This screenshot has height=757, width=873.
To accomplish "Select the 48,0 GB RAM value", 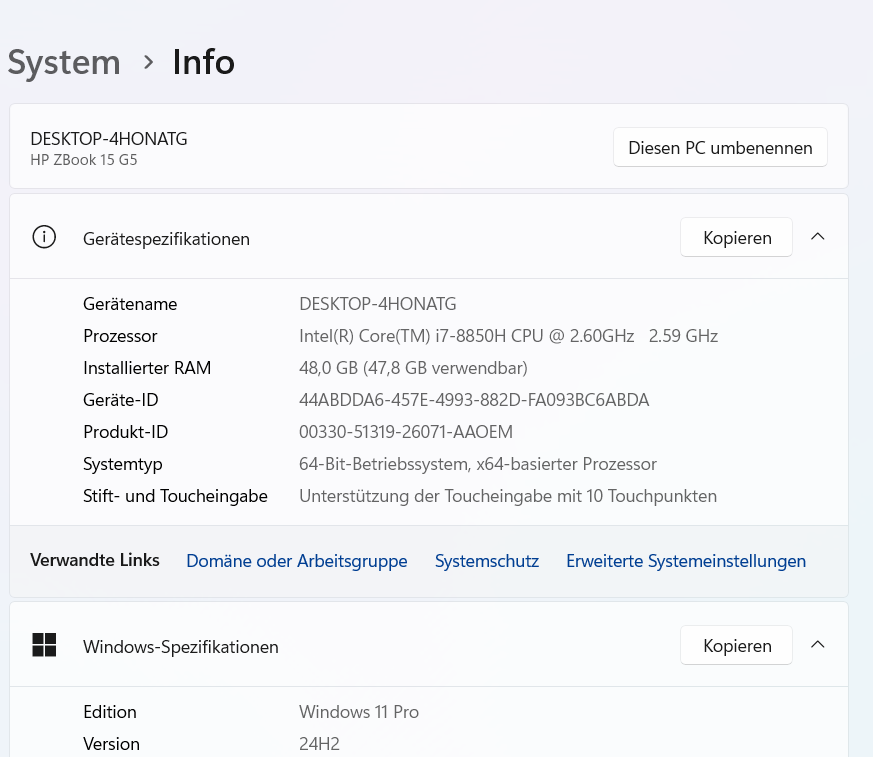I will [413, 368].
